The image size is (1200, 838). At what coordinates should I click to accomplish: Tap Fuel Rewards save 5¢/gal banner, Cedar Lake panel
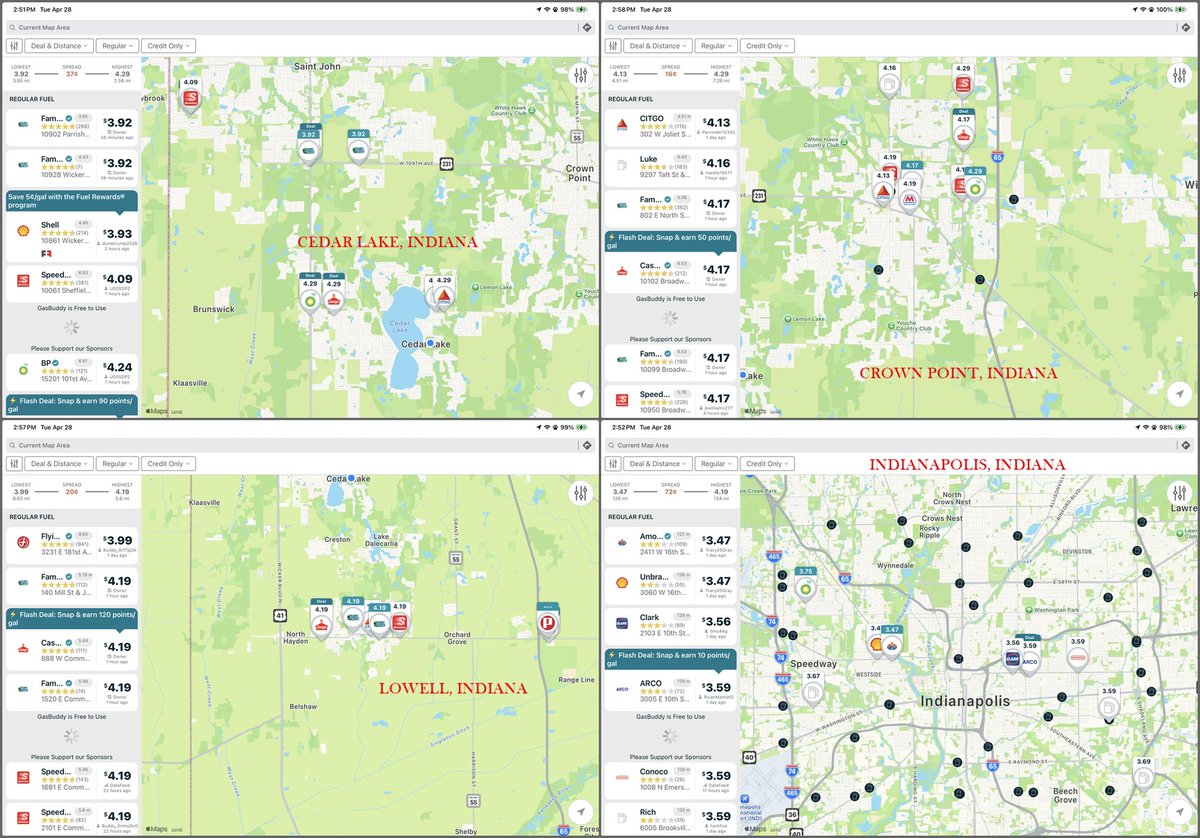70,200
